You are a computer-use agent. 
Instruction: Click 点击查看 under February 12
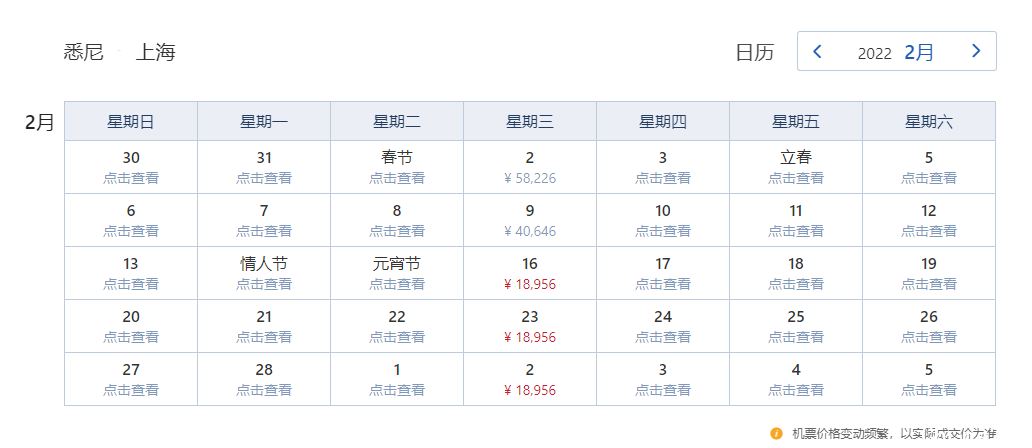coord(929,231)
